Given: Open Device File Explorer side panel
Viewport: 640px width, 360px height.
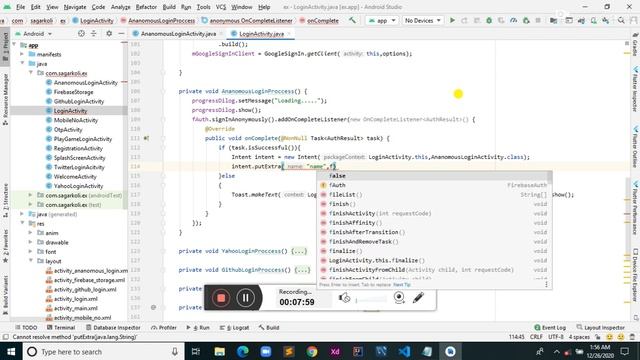Looking at the screenshot, I should pyautogui.click(x=635, y=275).
